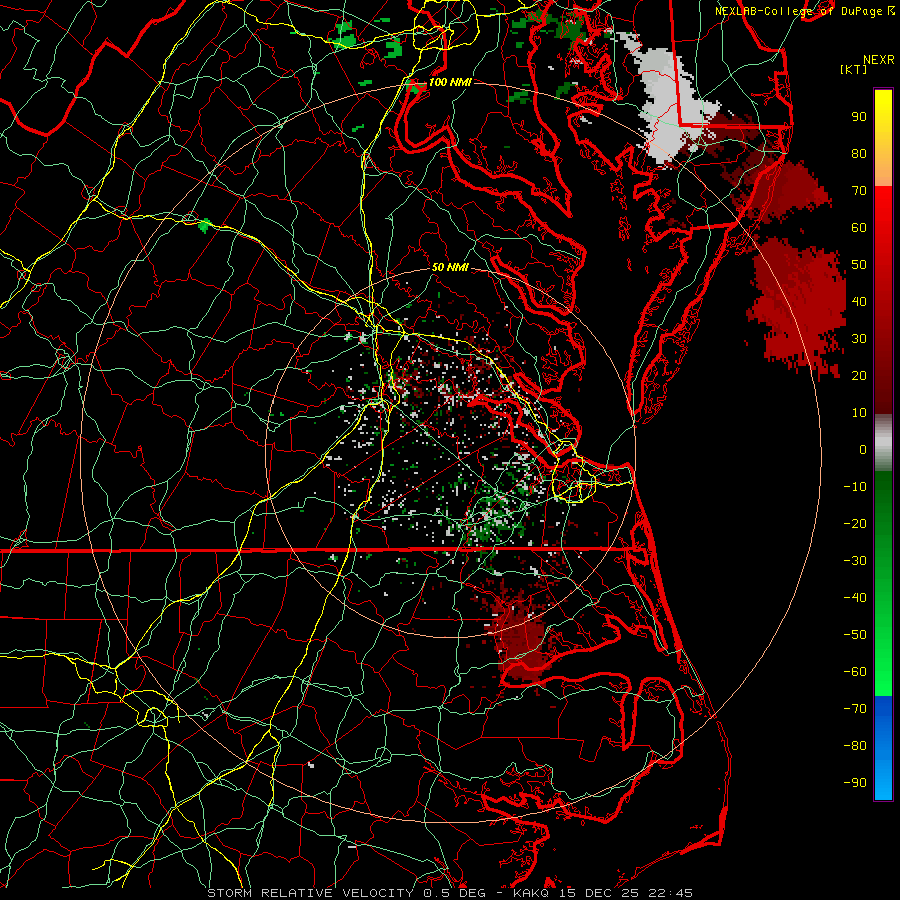
Task: Click the [KT] units label
Action: [x=854, y=69]
